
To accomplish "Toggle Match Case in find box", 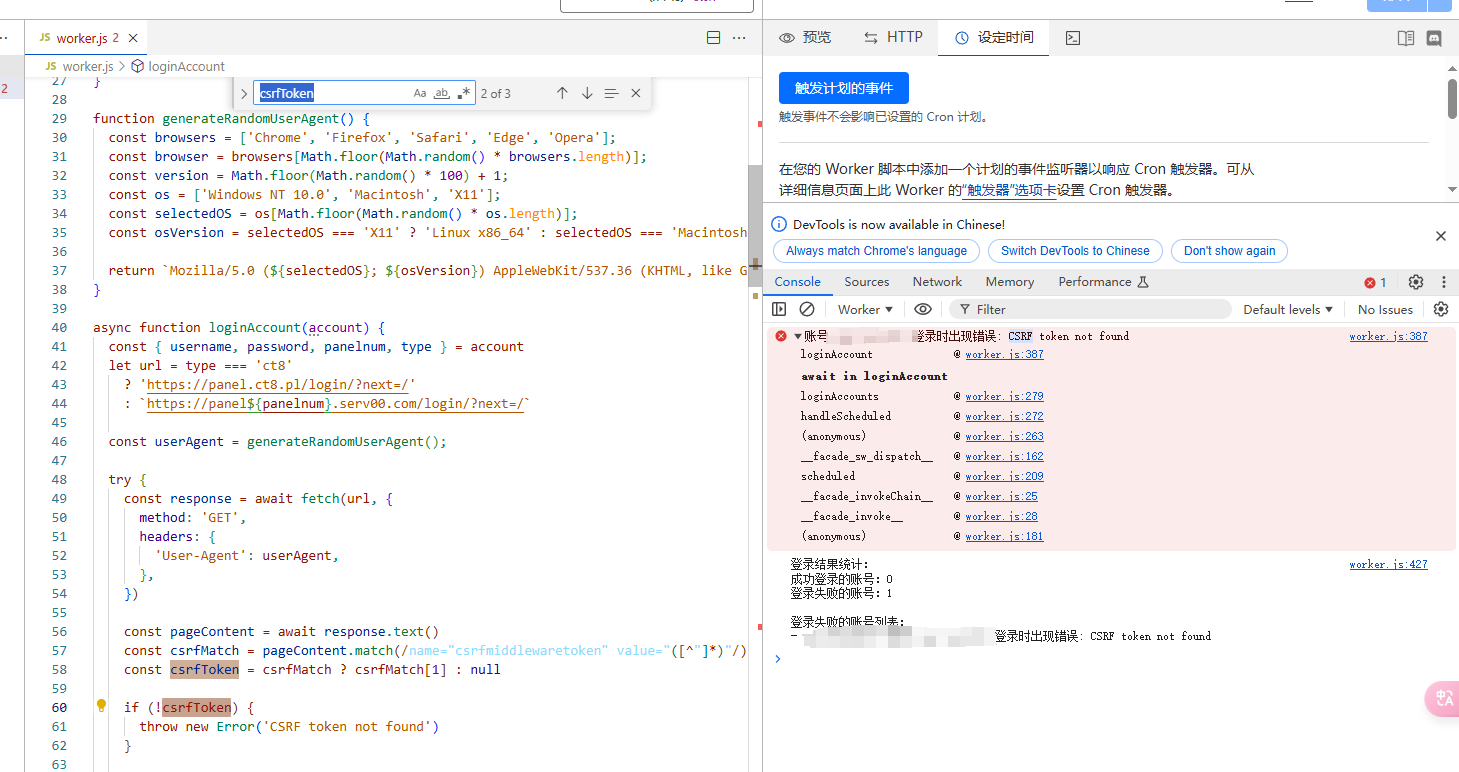I will pyautogui.click(x=420, y=93).
